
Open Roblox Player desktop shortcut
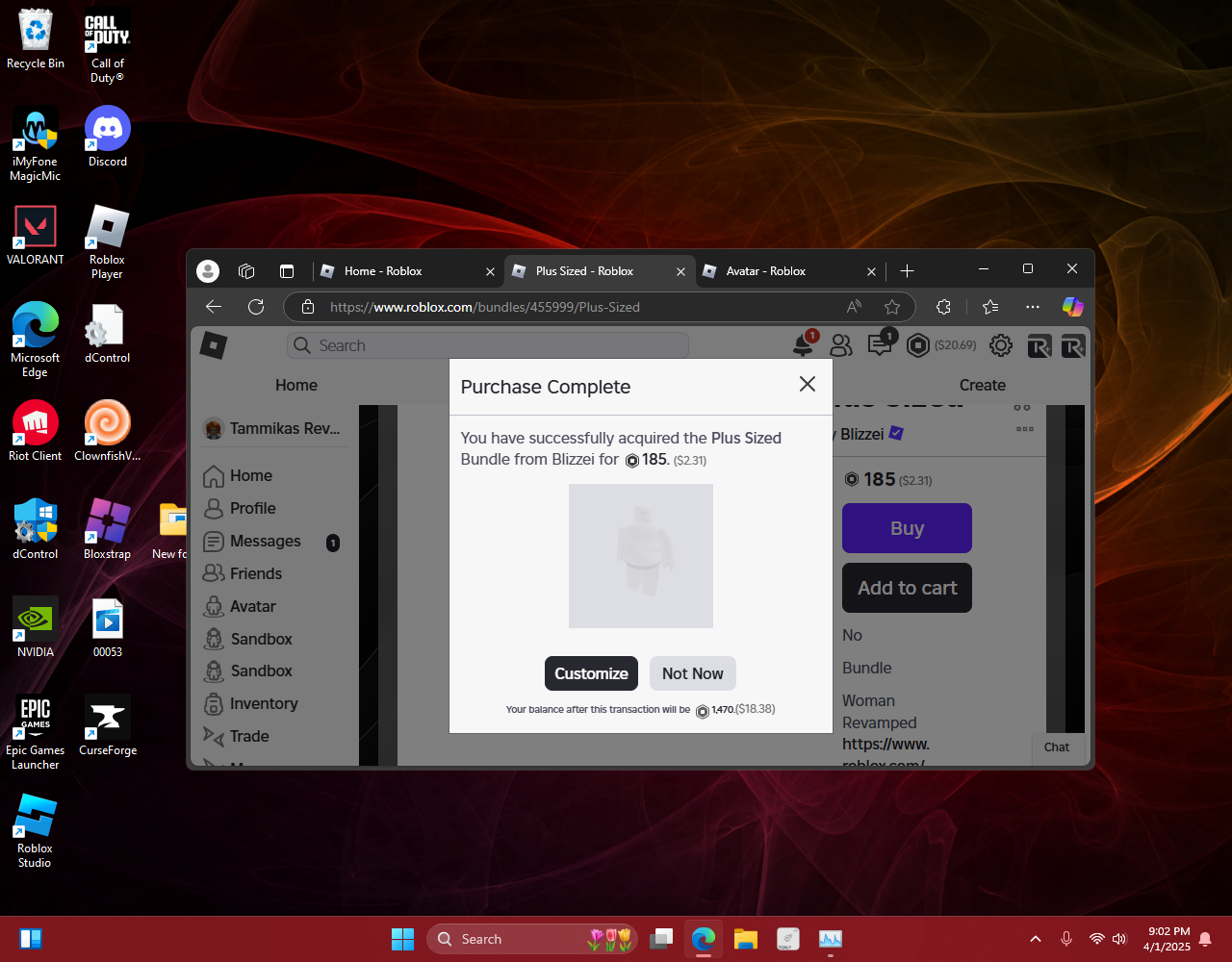107,241
